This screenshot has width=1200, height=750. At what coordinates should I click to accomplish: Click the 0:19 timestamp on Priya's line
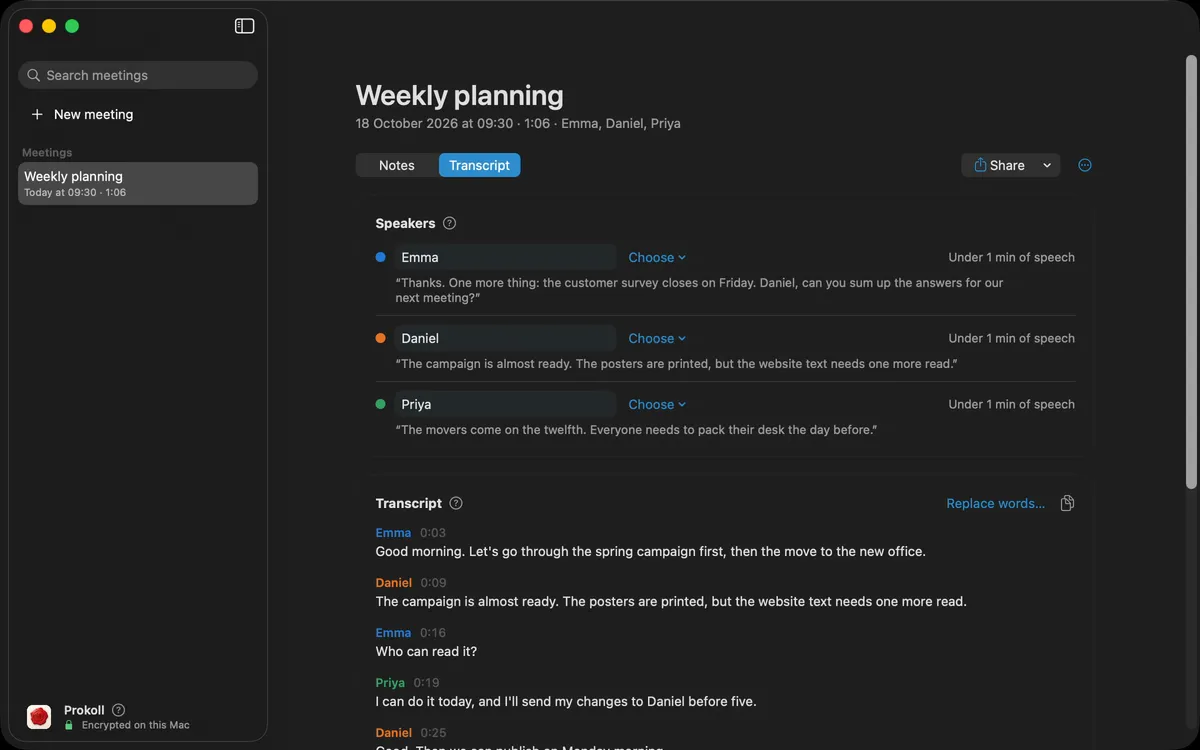pos(427,683)
